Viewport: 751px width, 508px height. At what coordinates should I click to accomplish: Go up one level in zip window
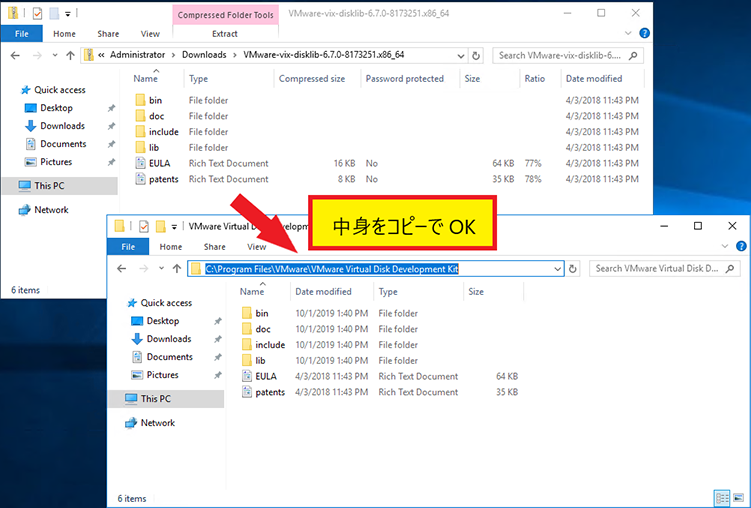70,56
